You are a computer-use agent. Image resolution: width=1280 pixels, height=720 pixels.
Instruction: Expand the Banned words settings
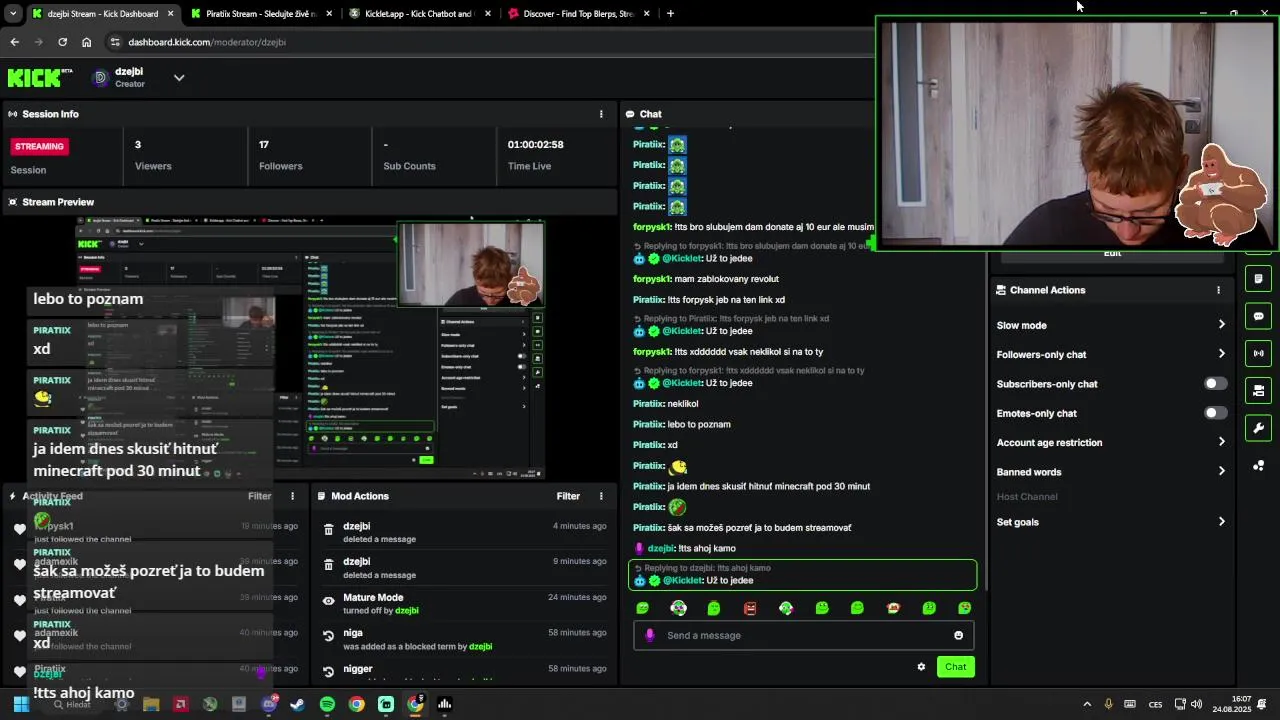click(1110, 472)
